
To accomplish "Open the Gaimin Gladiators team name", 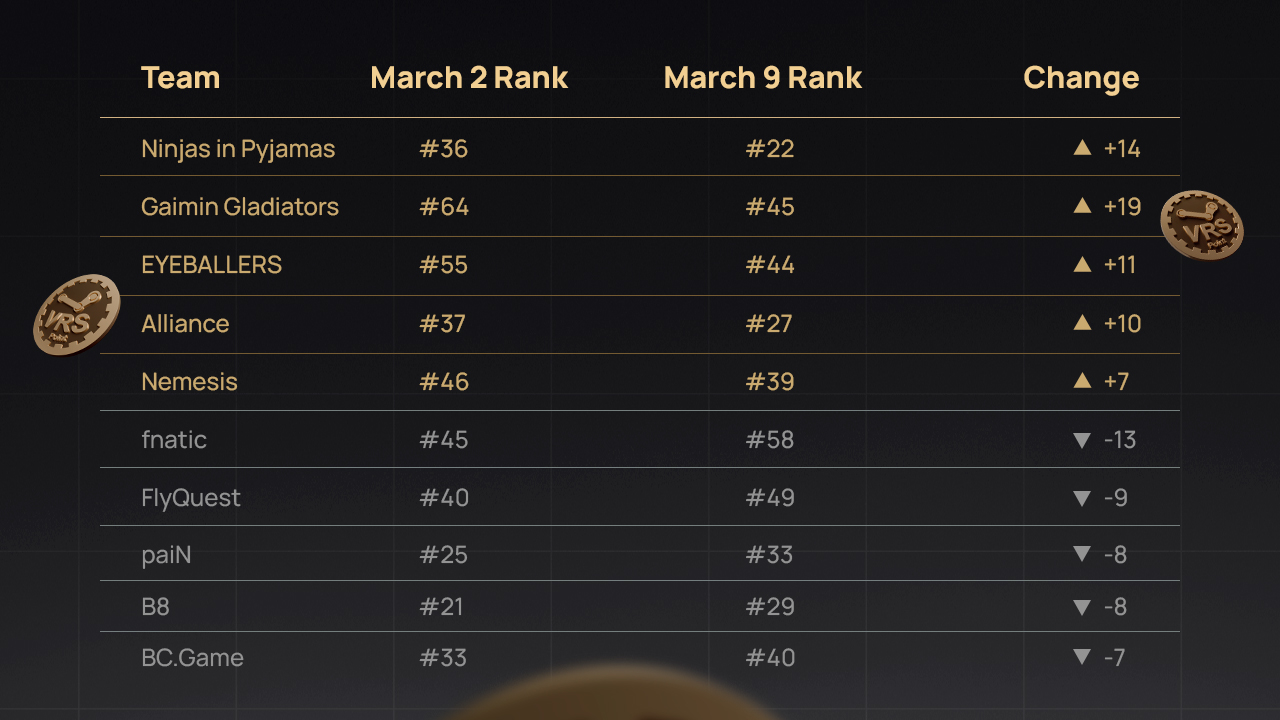I will (x=240, y=207).
